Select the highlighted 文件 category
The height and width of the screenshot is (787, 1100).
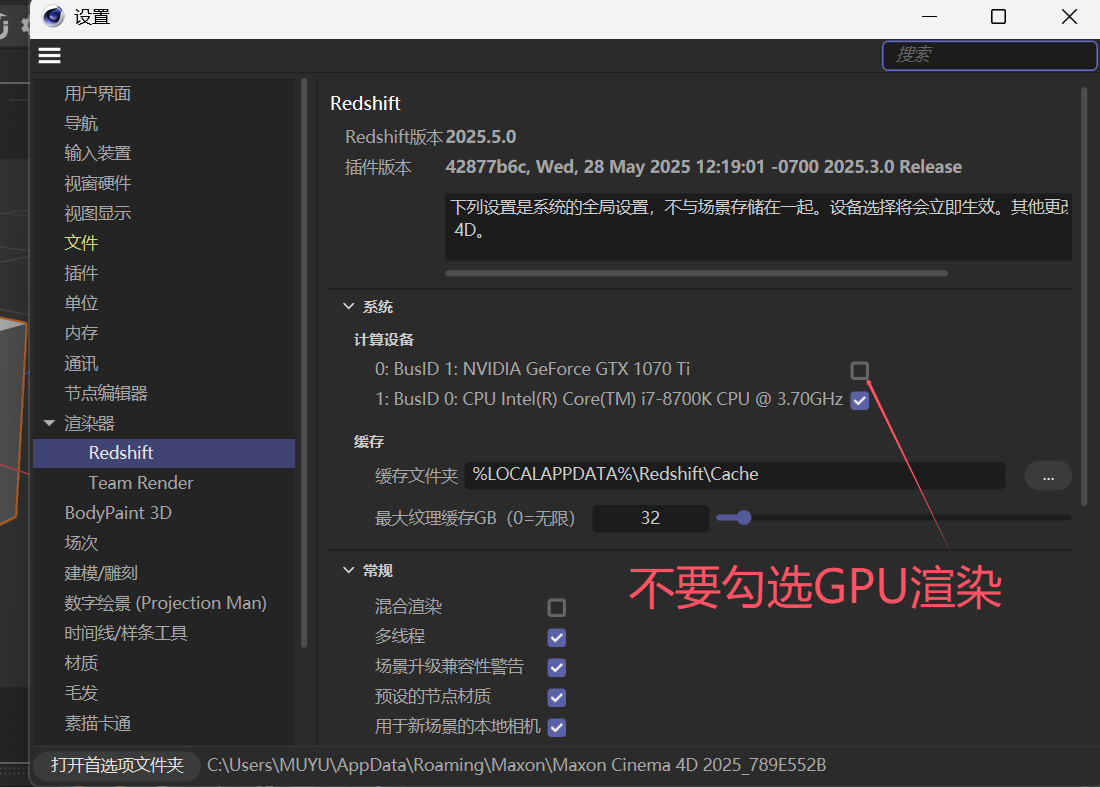point(81,243)
